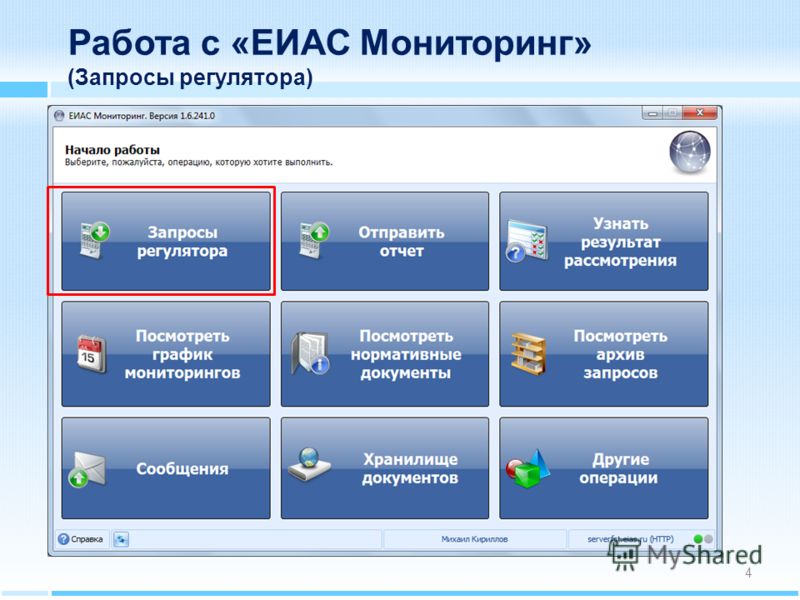Minimize the ЕИАС Мониторинг window
Screen dimensions: 800x600
[652, 113]
